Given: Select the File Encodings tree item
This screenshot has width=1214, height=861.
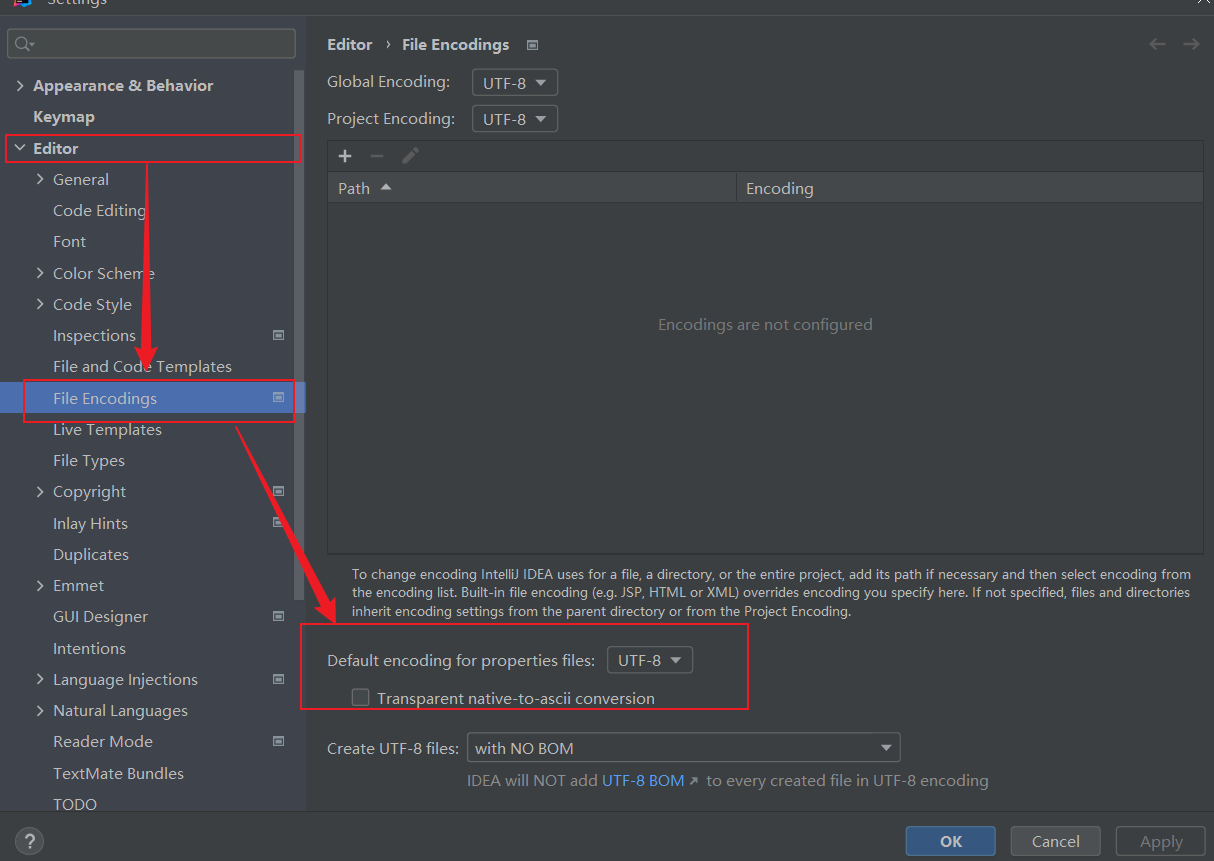Looking at the screenshot, I should coord(150,398).
